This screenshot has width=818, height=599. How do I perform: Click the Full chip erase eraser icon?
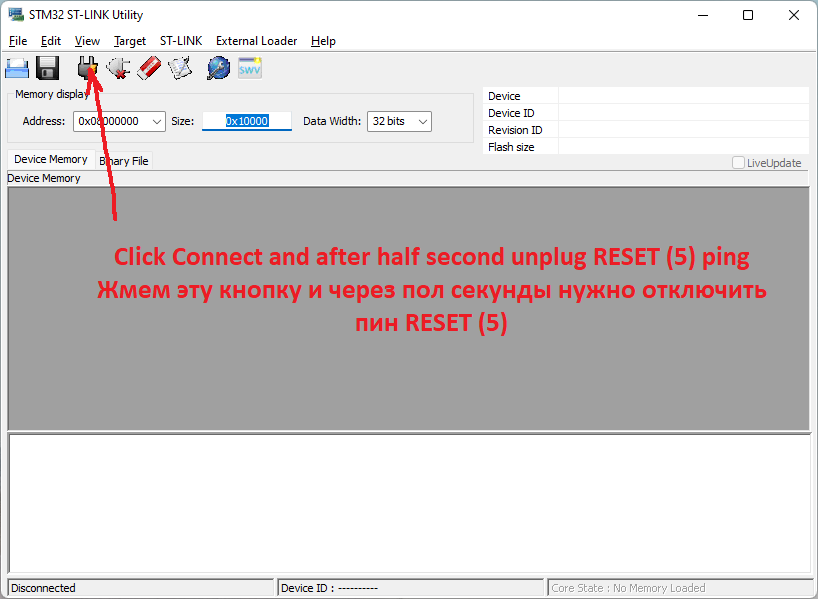[149, 68]
